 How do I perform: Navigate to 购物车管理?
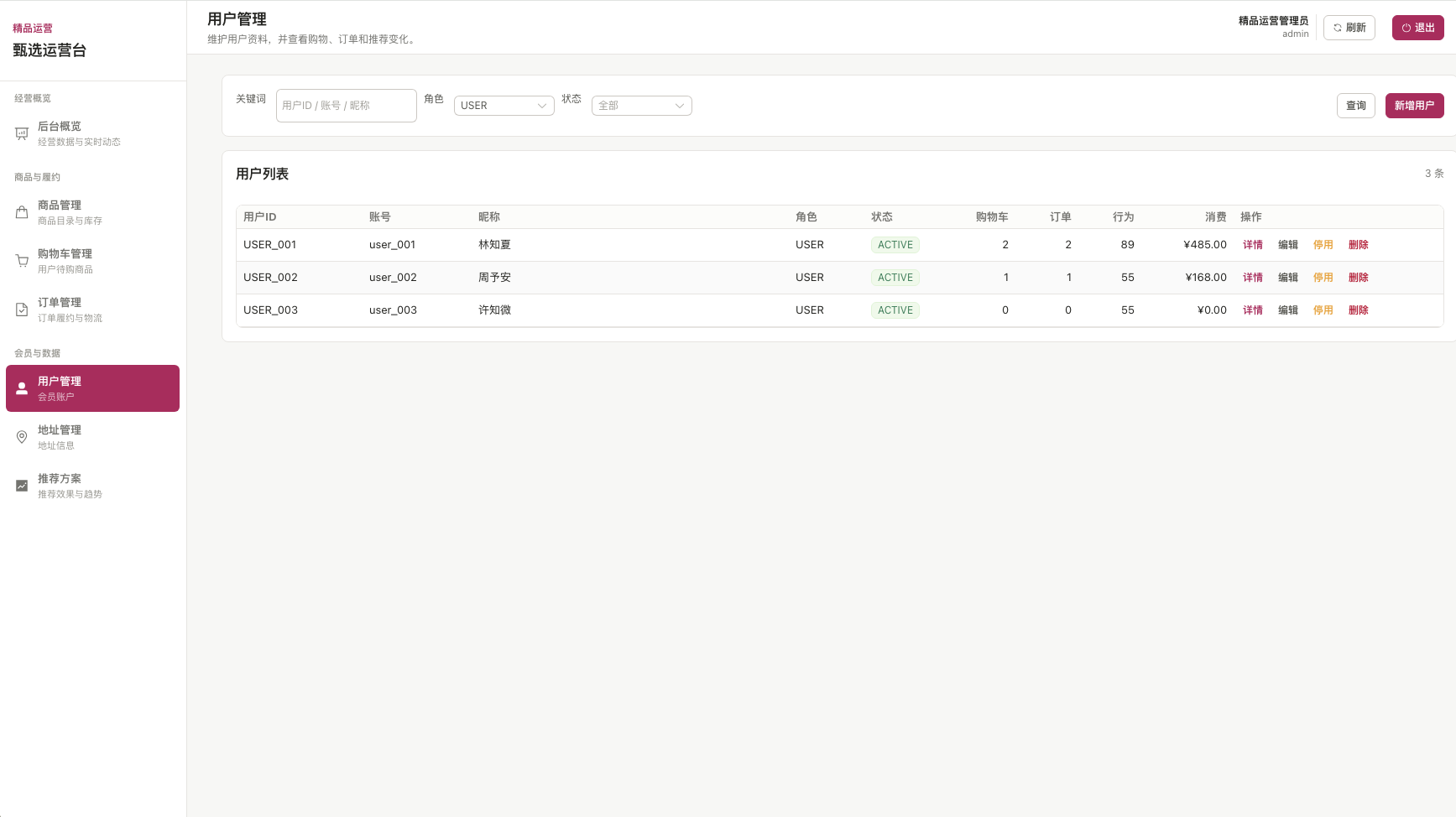[x=92, y=261]
